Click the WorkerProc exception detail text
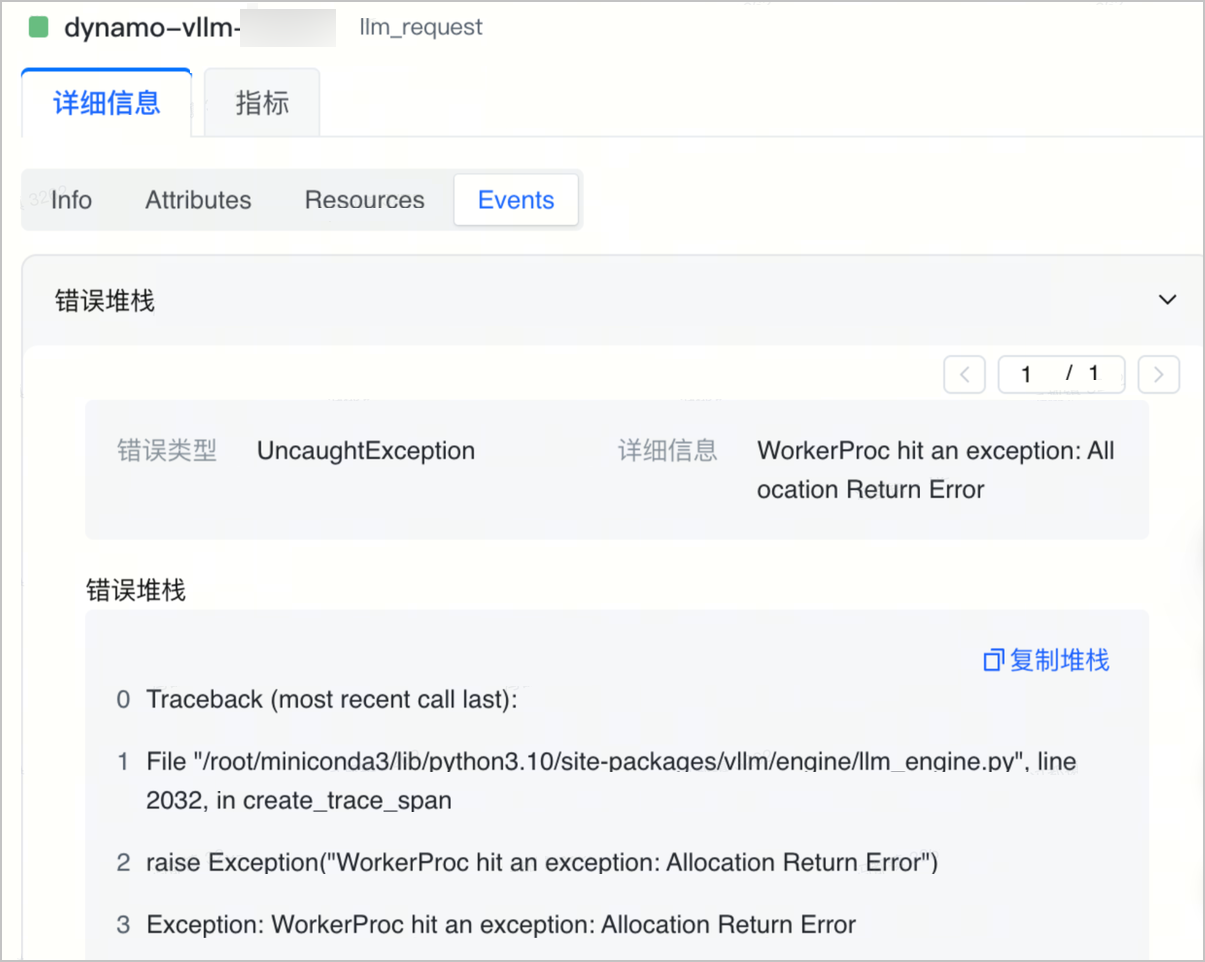This screenshot has height=962, width=1205. 935,470
